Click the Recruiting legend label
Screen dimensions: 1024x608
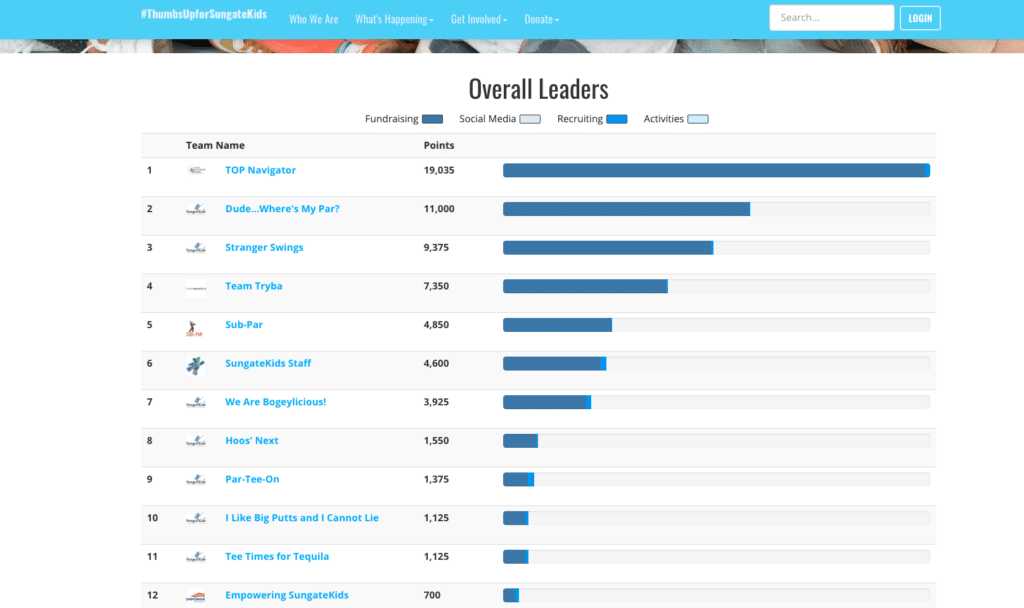(x=580, y=119)
